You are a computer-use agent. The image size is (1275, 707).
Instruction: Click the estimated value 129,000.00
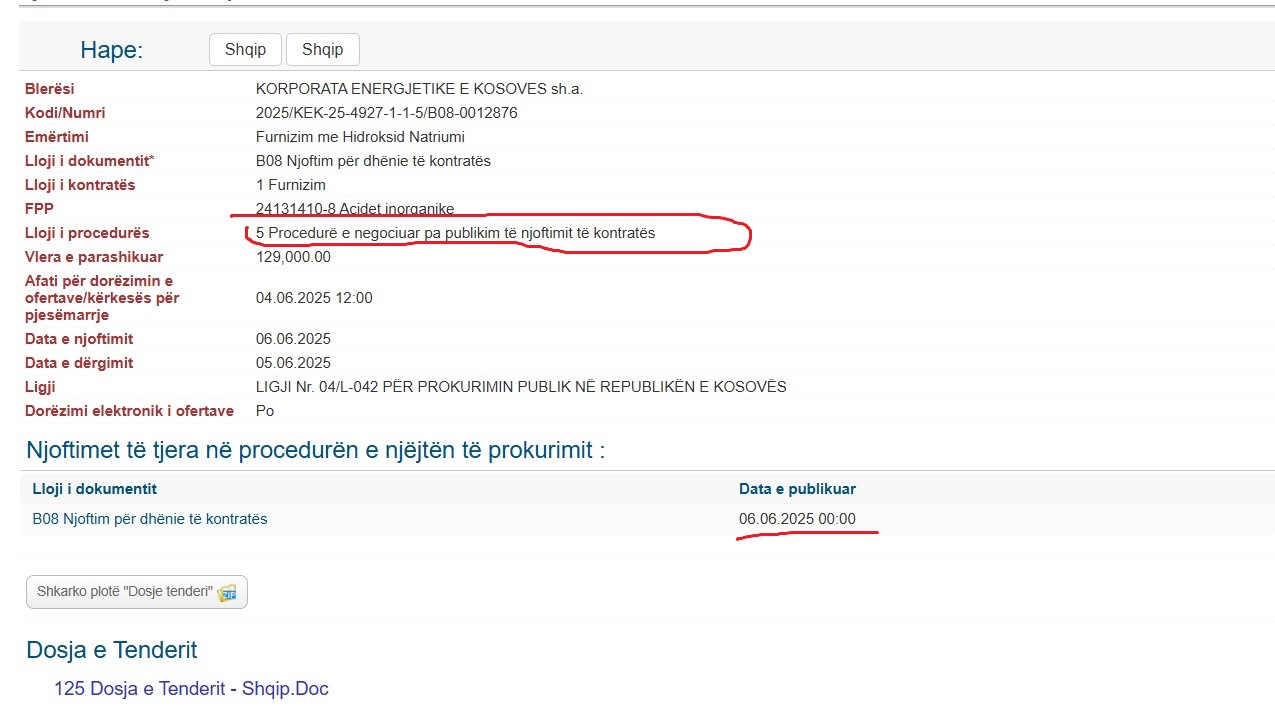[293, 257]
